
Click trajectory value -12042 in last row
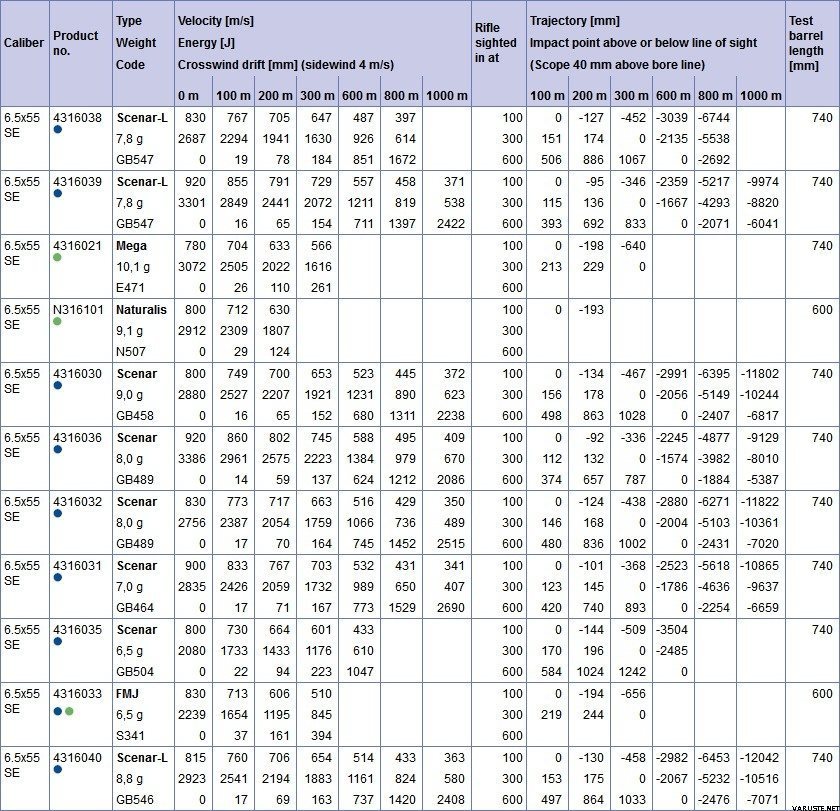point(760,757)
